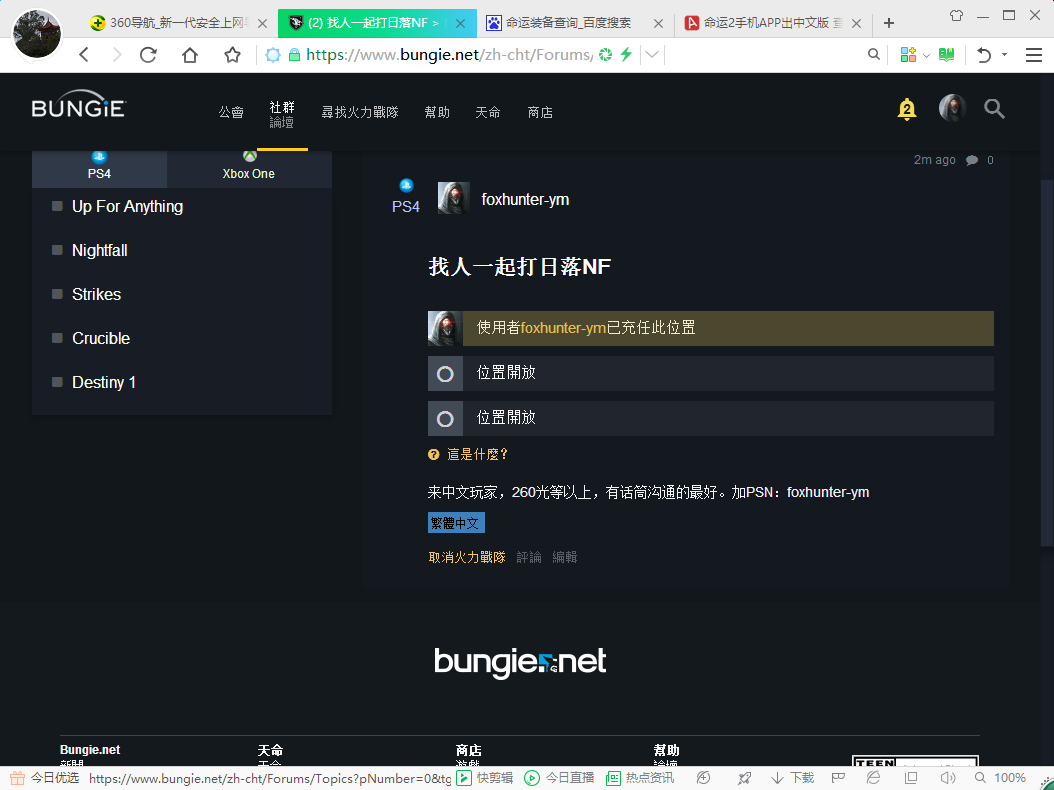
Task: Click the green lightning speed mode icon
Action: (626, 54)
